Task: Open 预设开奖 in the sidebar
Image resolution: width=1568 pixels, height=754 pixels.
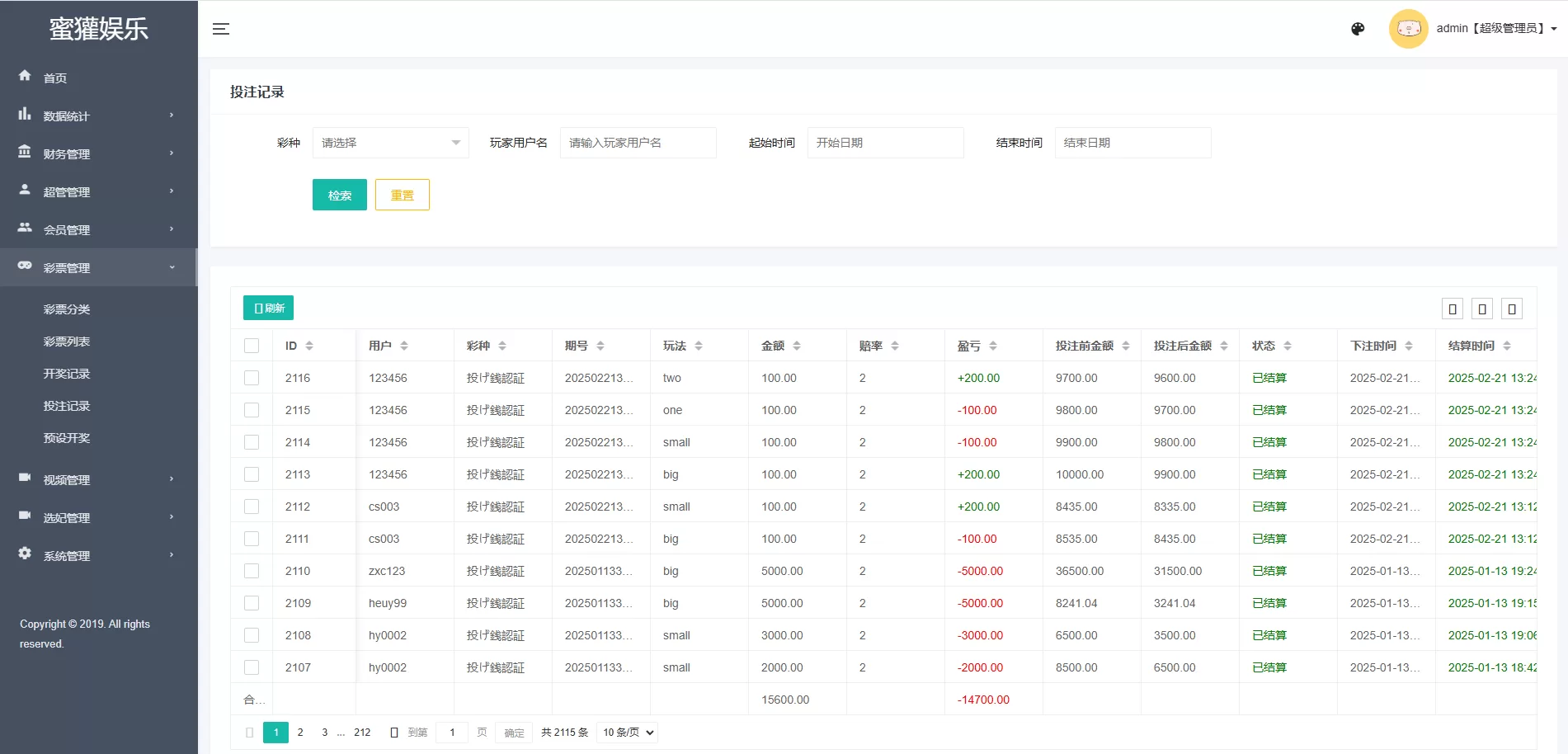Action: 67,438
